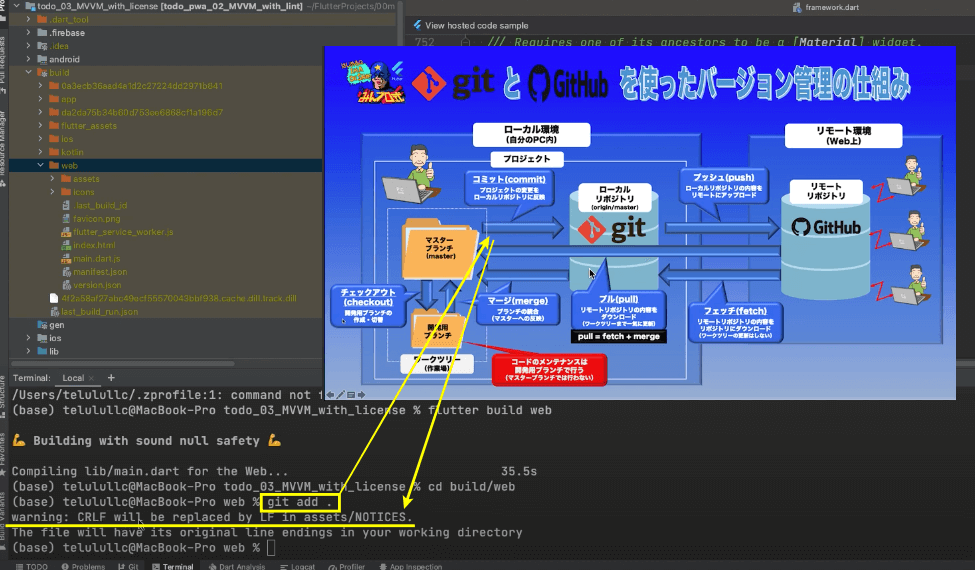Open Pull Requests tool window strip
Screen dimensions: 975x570
3,65
